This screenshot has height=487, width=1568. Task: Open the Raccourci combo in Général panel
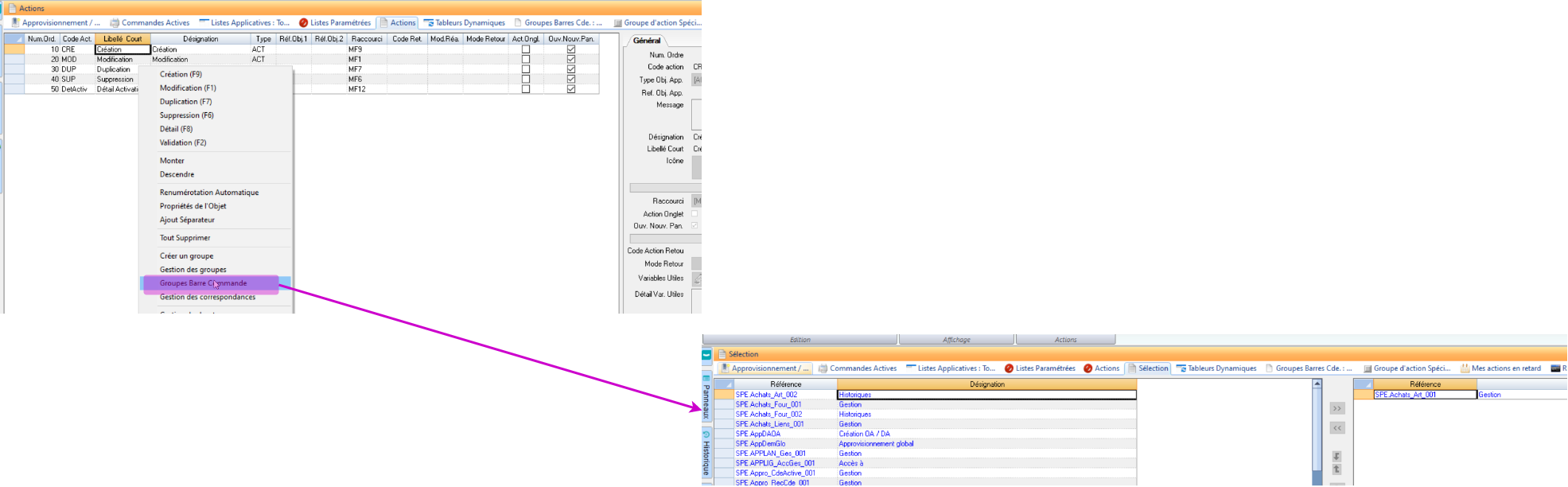[x=697, y=201]
